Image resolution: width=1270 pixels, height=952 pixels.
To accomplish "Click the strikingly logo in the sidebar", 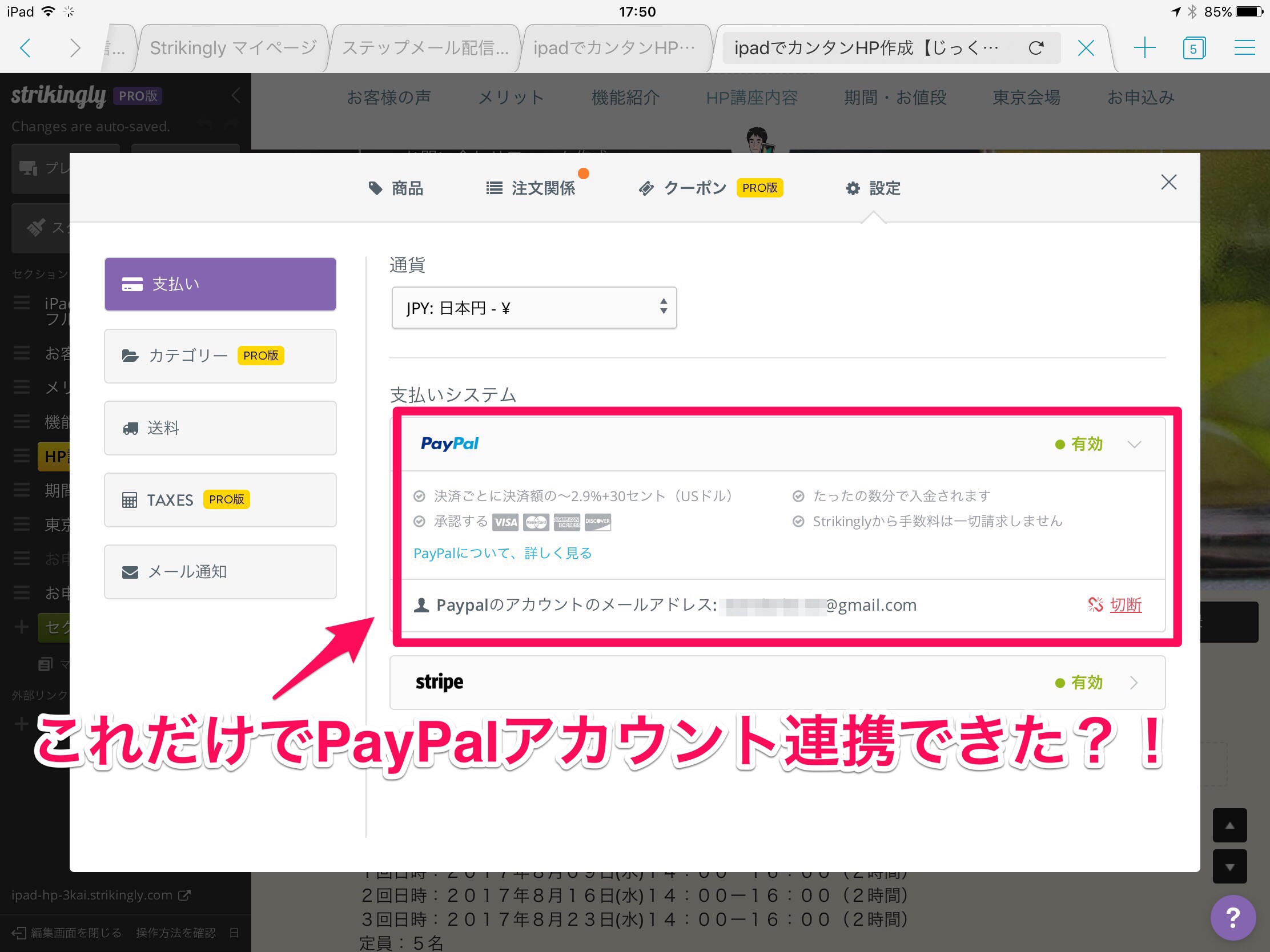I will (59, 95).
